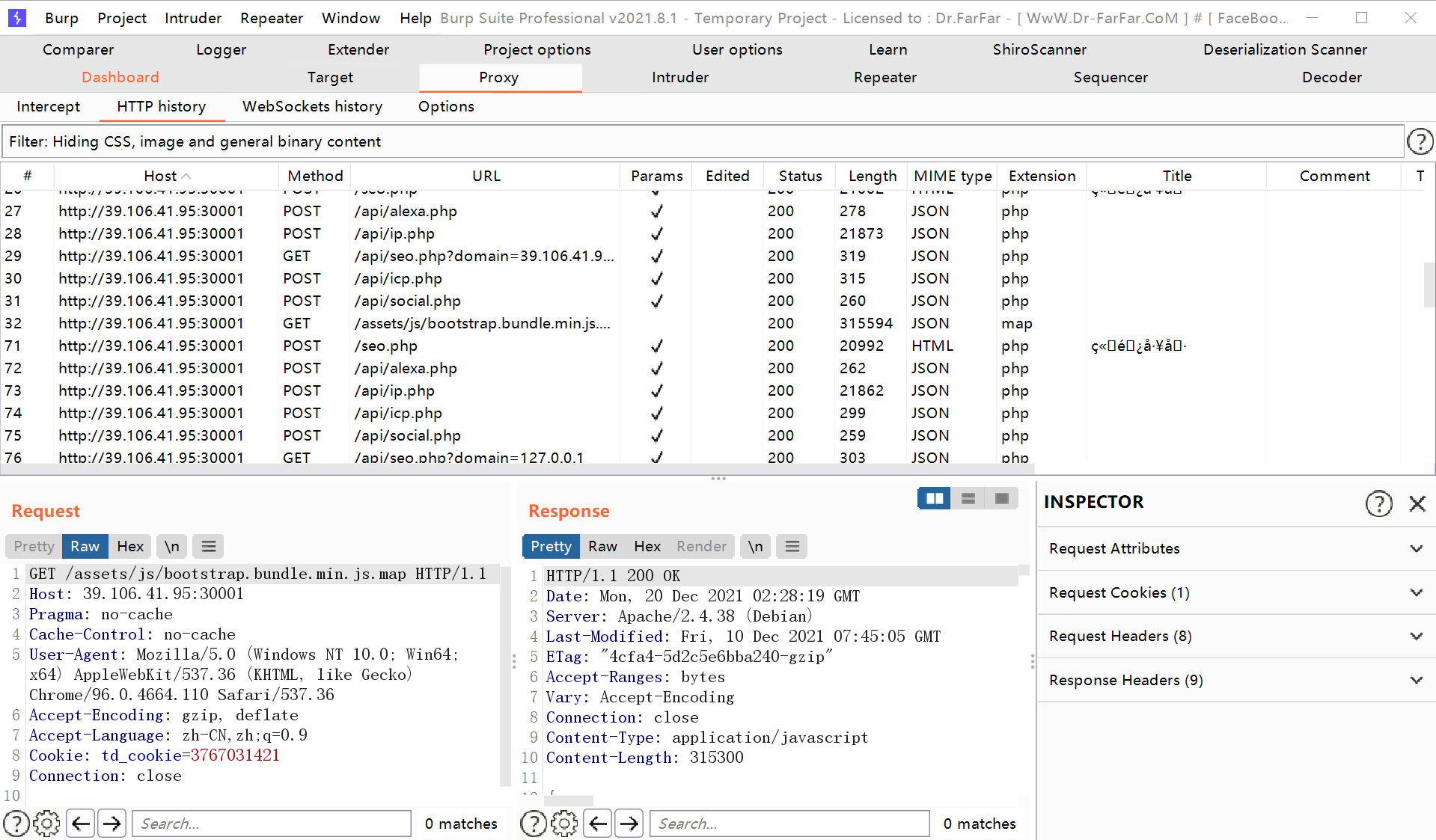Screen dimensions: 1436x840
Task: Click in the Request search field
Action: pyautogui.click(x=272, y=824)
